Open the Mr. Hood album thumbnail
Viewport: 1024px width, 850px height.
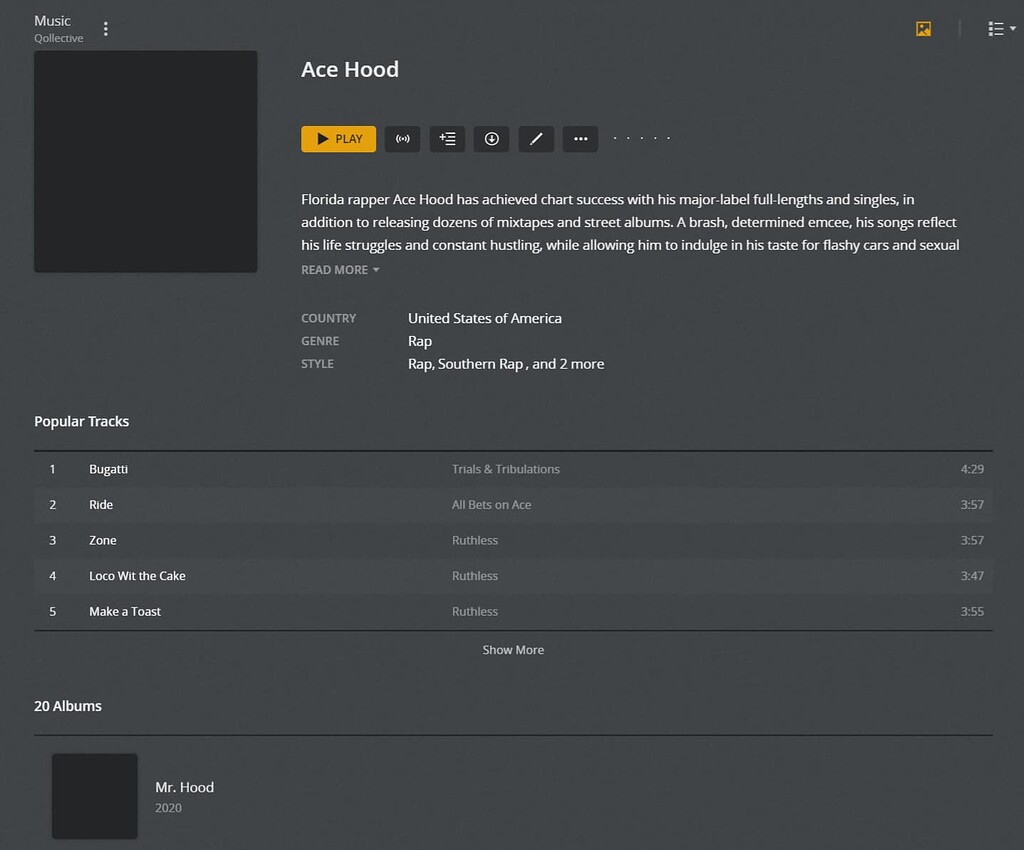(94, 796)
